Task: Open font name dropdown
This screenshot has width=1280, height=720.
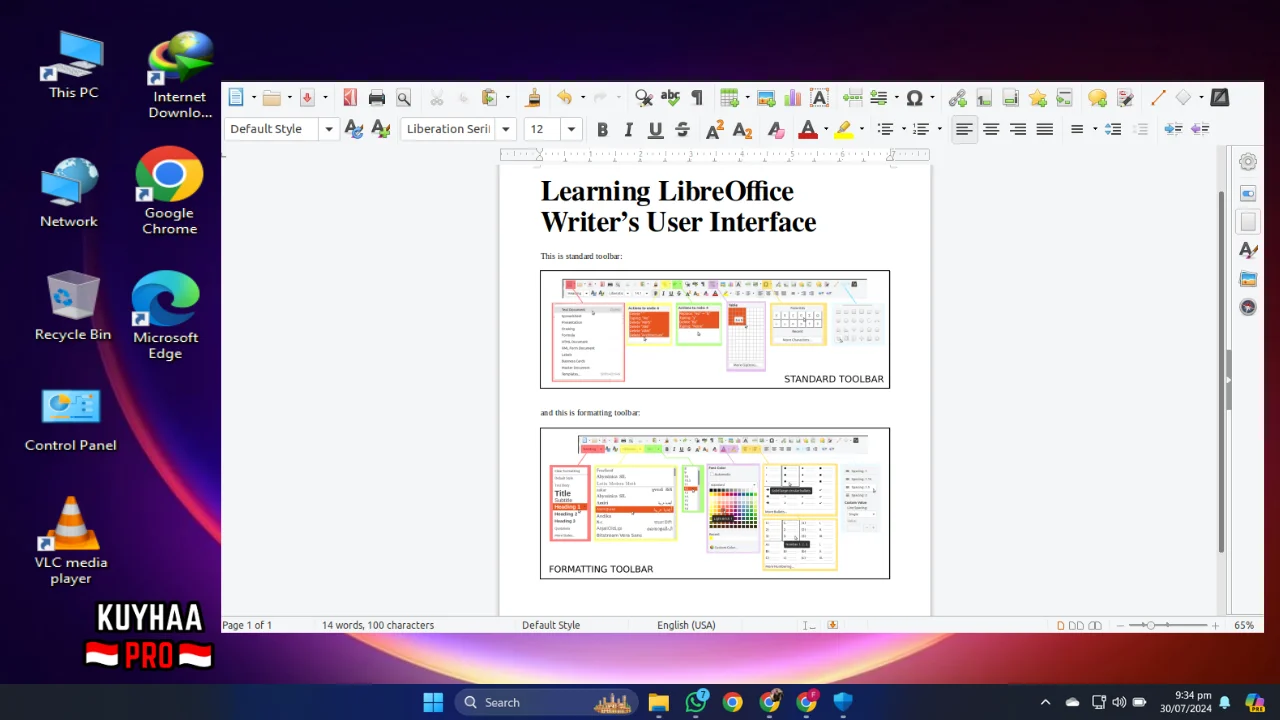Action: click(506, 129)
